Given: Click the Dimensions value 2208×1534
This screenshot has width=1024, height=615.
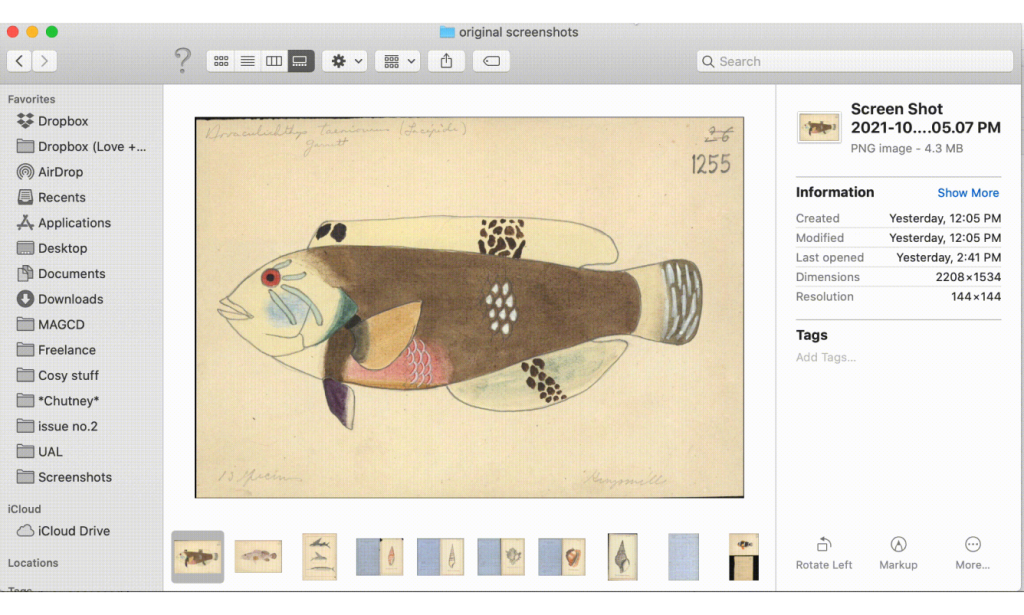Looking at the screenshot, I should 968,277.
